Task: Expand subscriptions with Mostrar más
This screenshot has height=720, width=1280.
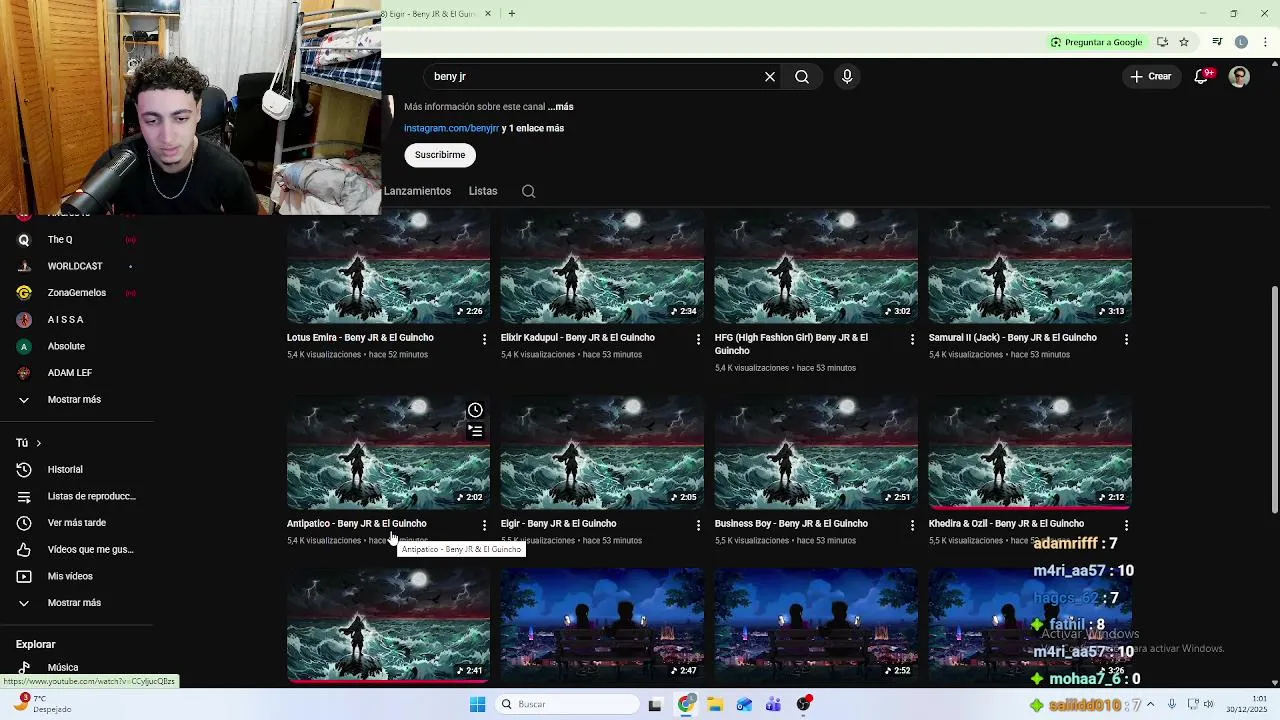Action: tap(76, 399)
